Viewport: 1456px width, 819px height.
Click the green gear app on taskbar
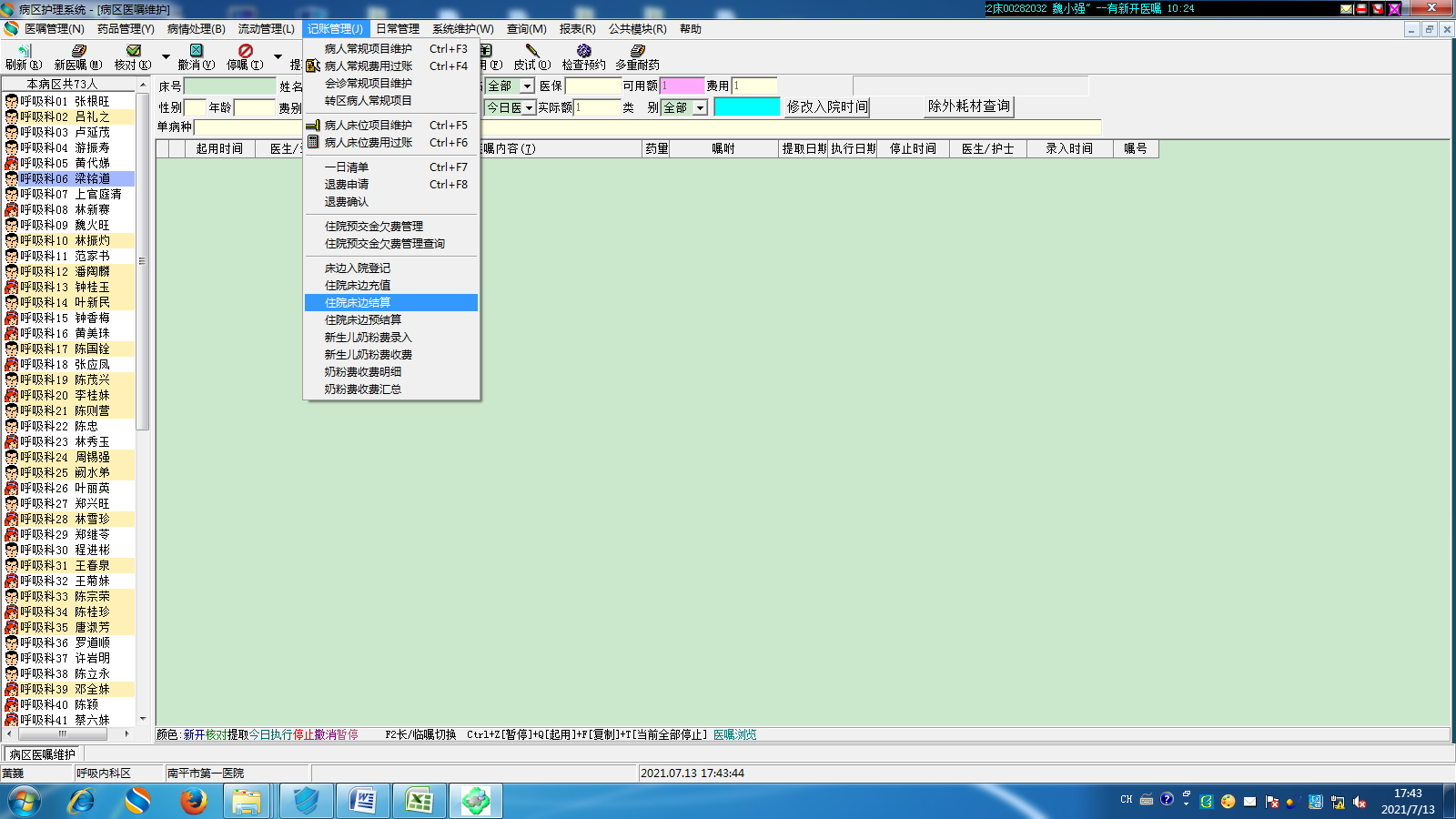(x=476, y=801)
